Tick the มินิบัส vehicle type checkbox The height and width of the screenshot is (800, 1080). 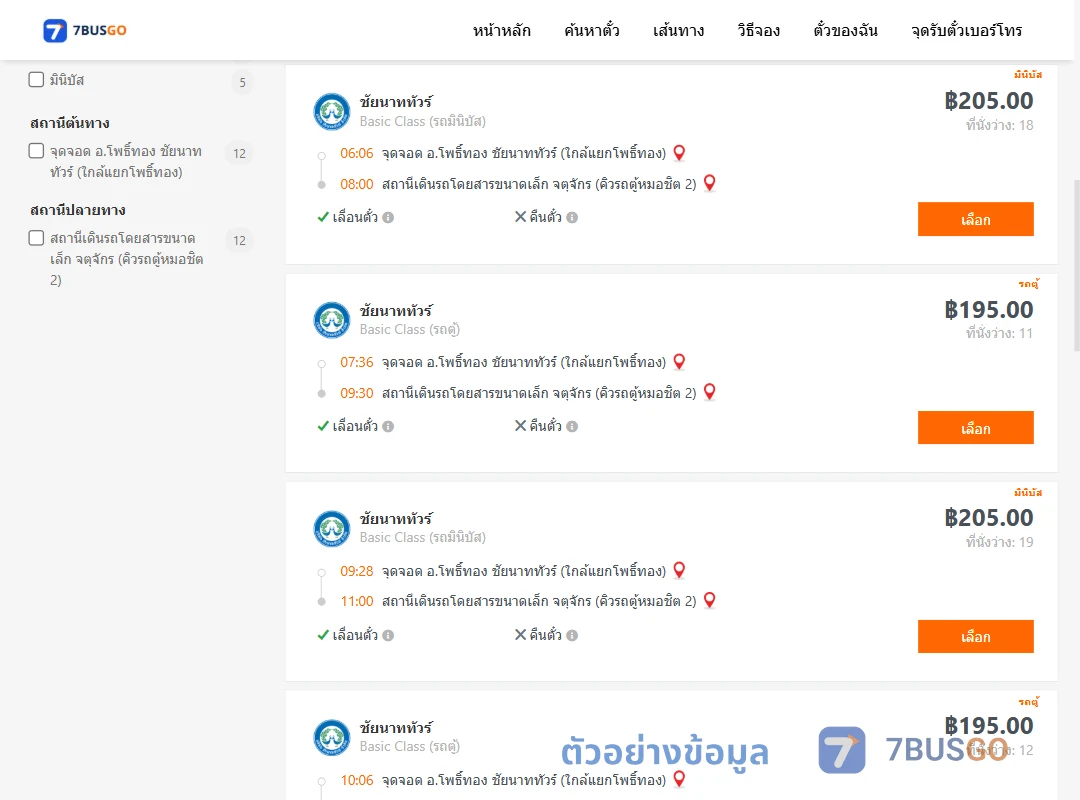pos(37,79)
